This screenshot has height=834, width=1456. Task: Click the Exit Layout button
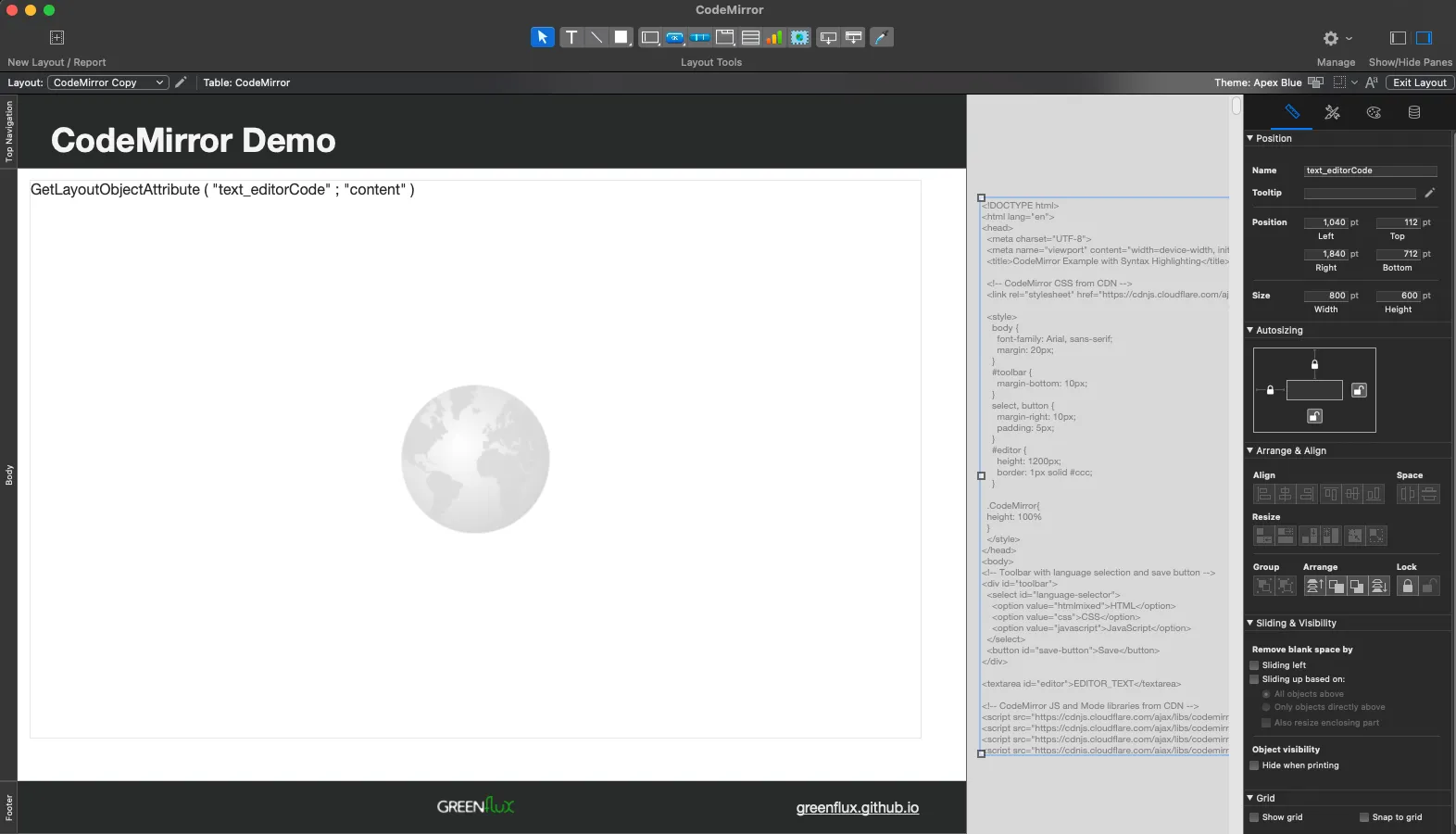[x=1419, y=82]
